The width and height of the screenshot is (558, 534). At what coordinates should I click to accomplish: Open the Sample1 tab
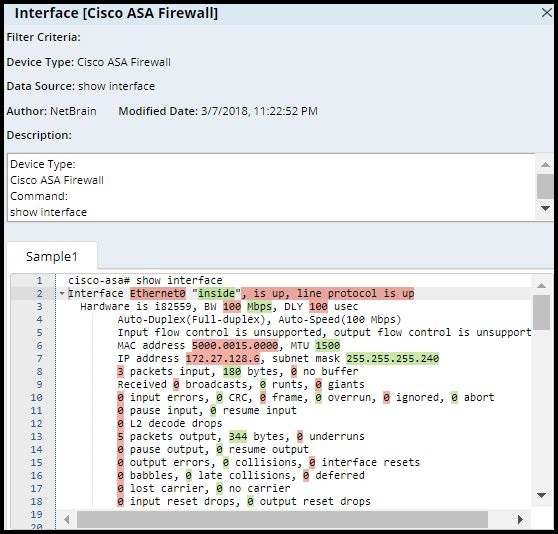[x=52, y=256]
